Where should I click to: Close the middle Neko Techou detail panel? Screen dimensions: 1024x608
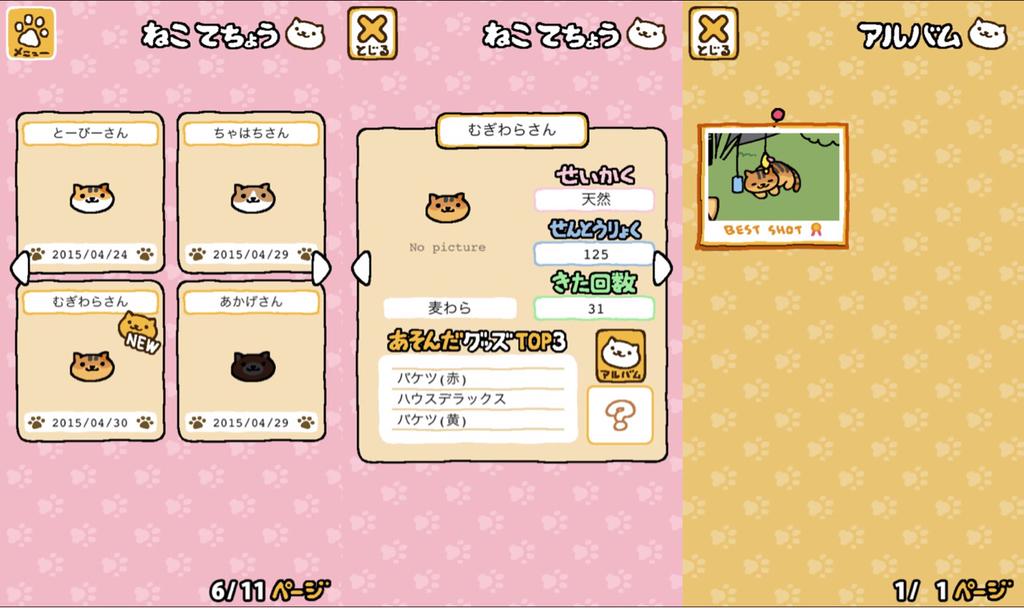372,33
